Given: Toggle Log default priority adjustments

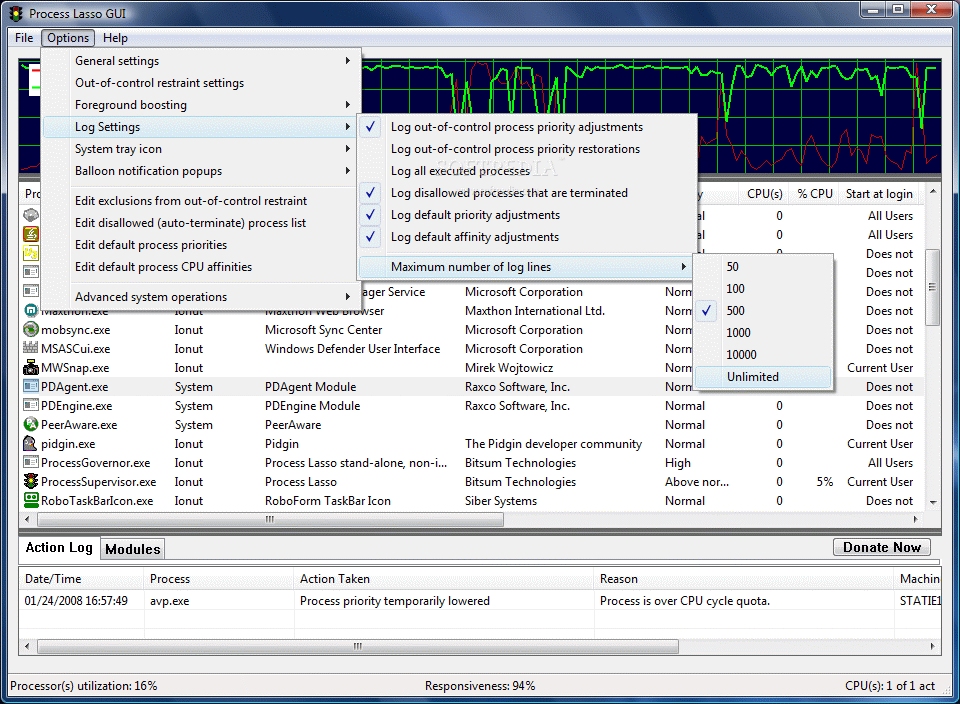Looking at the screenshot, I should 528,215.
